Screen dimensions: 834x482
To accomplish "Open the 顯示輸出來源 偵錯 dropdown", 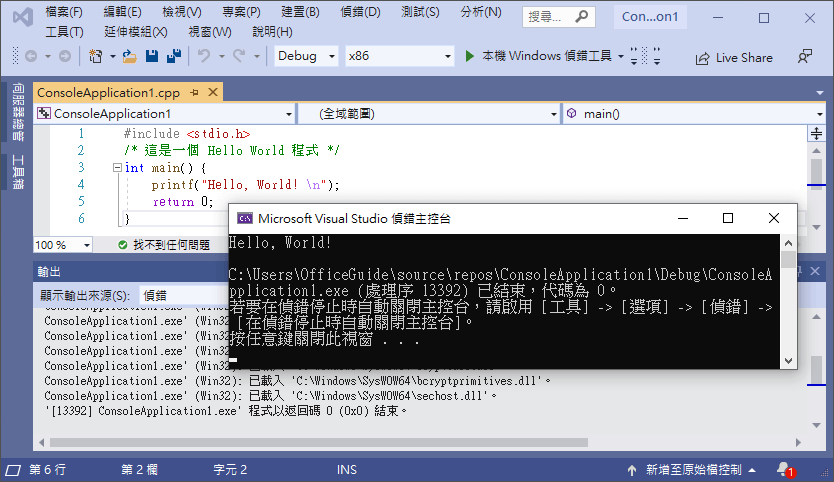I will 184,295.
